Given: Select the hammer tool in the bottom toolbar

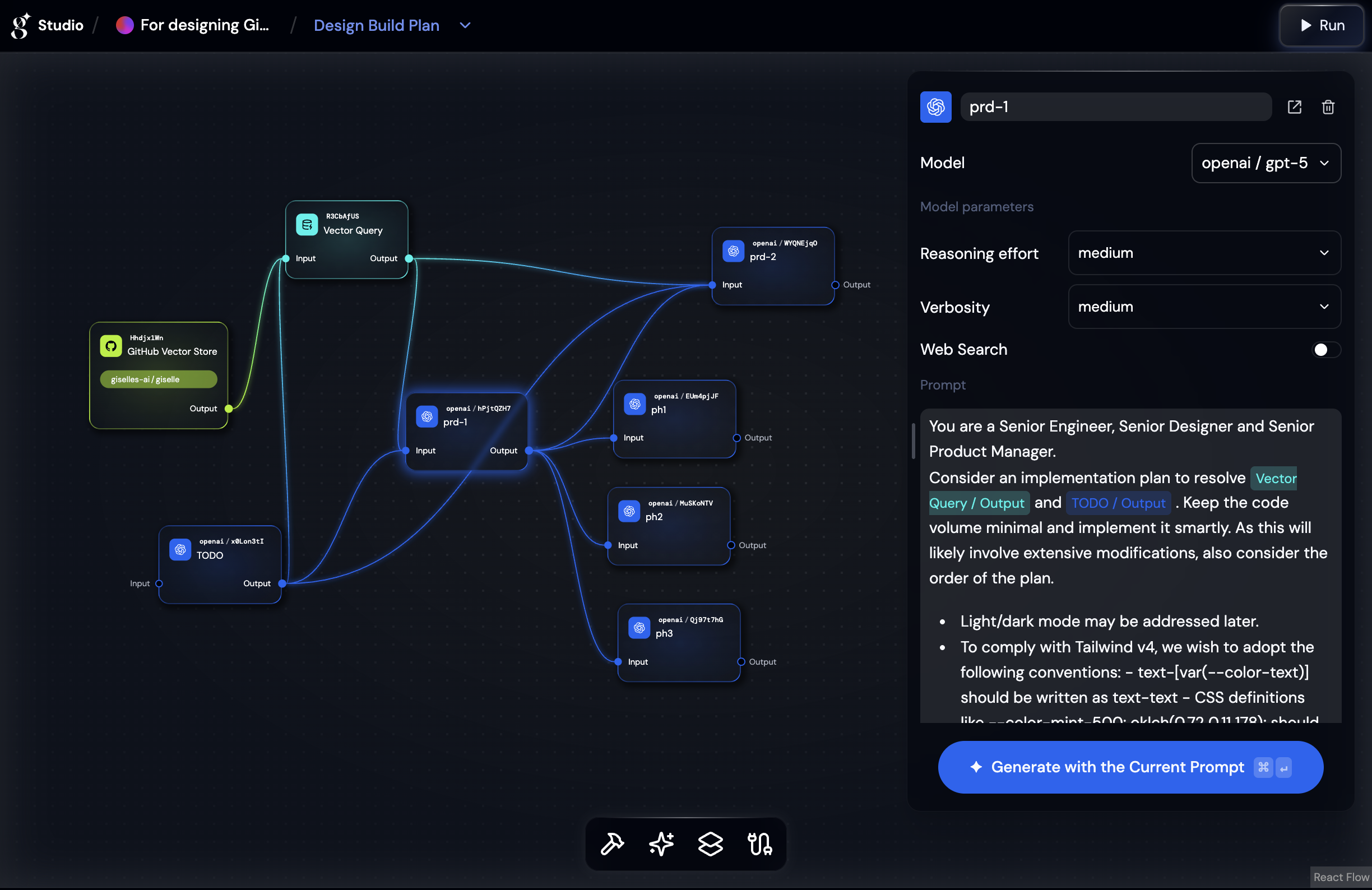Looking at the screenshot, I should [611, 844].
